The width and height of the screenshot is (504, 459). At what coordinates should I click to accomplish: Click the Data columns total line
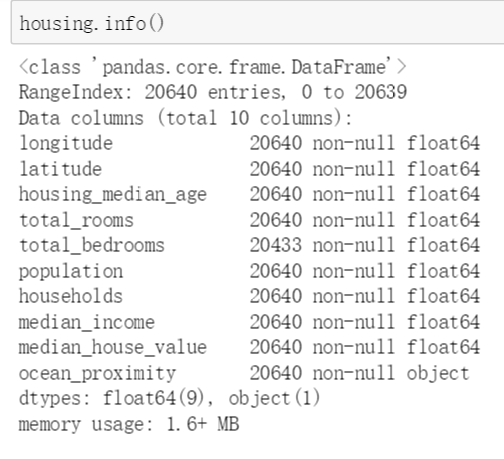click(185, 118)
